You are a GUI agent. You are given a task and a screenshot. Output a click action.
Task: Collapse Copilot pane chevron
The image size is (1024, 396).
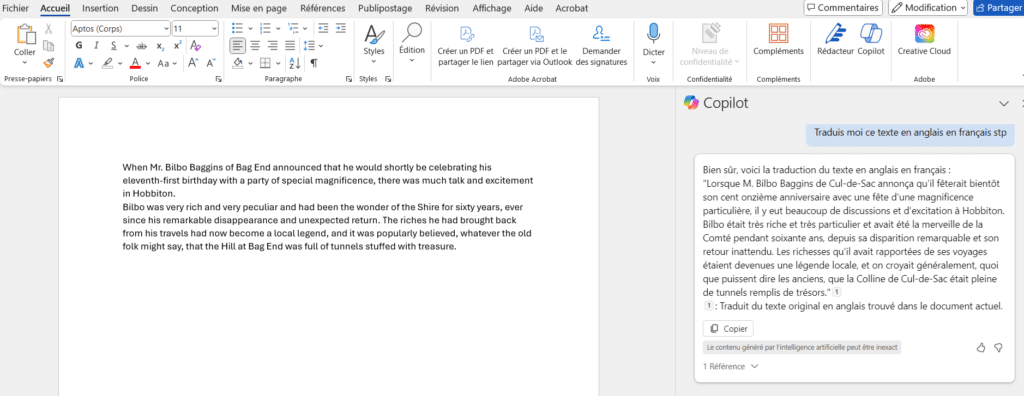(1004, 103)
